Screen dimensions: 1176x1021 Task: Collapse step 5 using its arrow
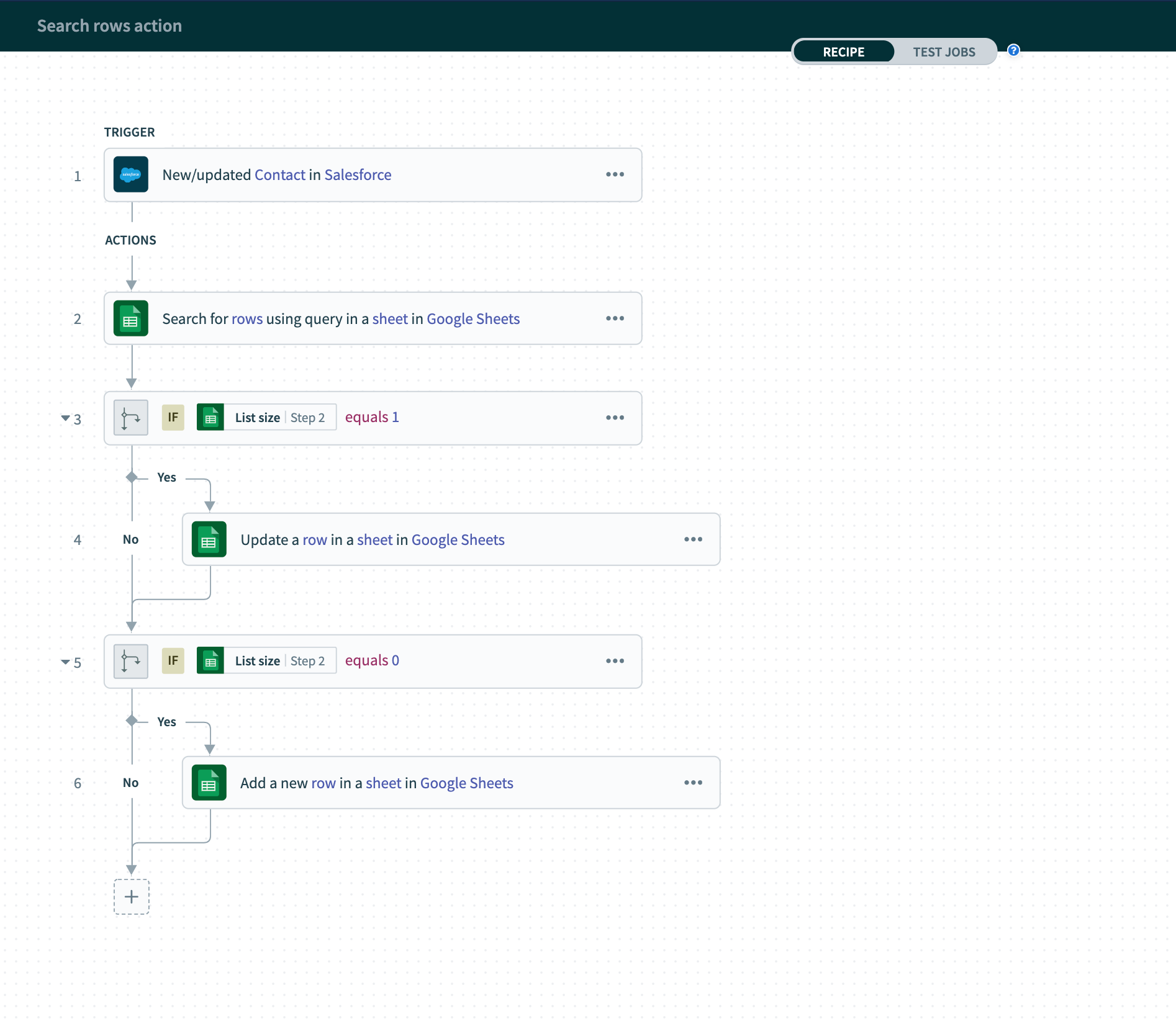coord(65,662)
